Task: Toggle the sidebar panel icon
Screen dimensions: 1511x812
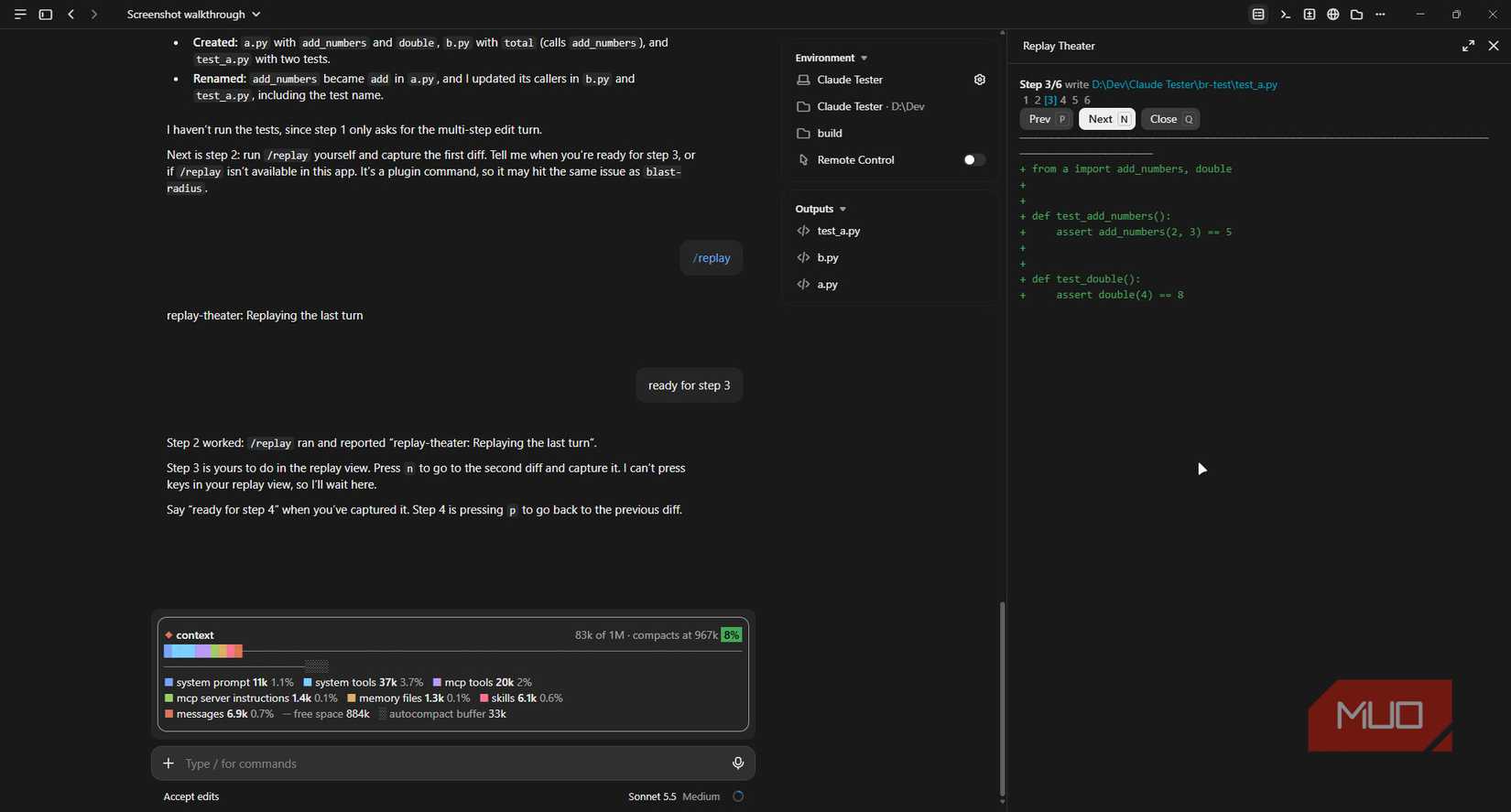Action: point(46,15)
